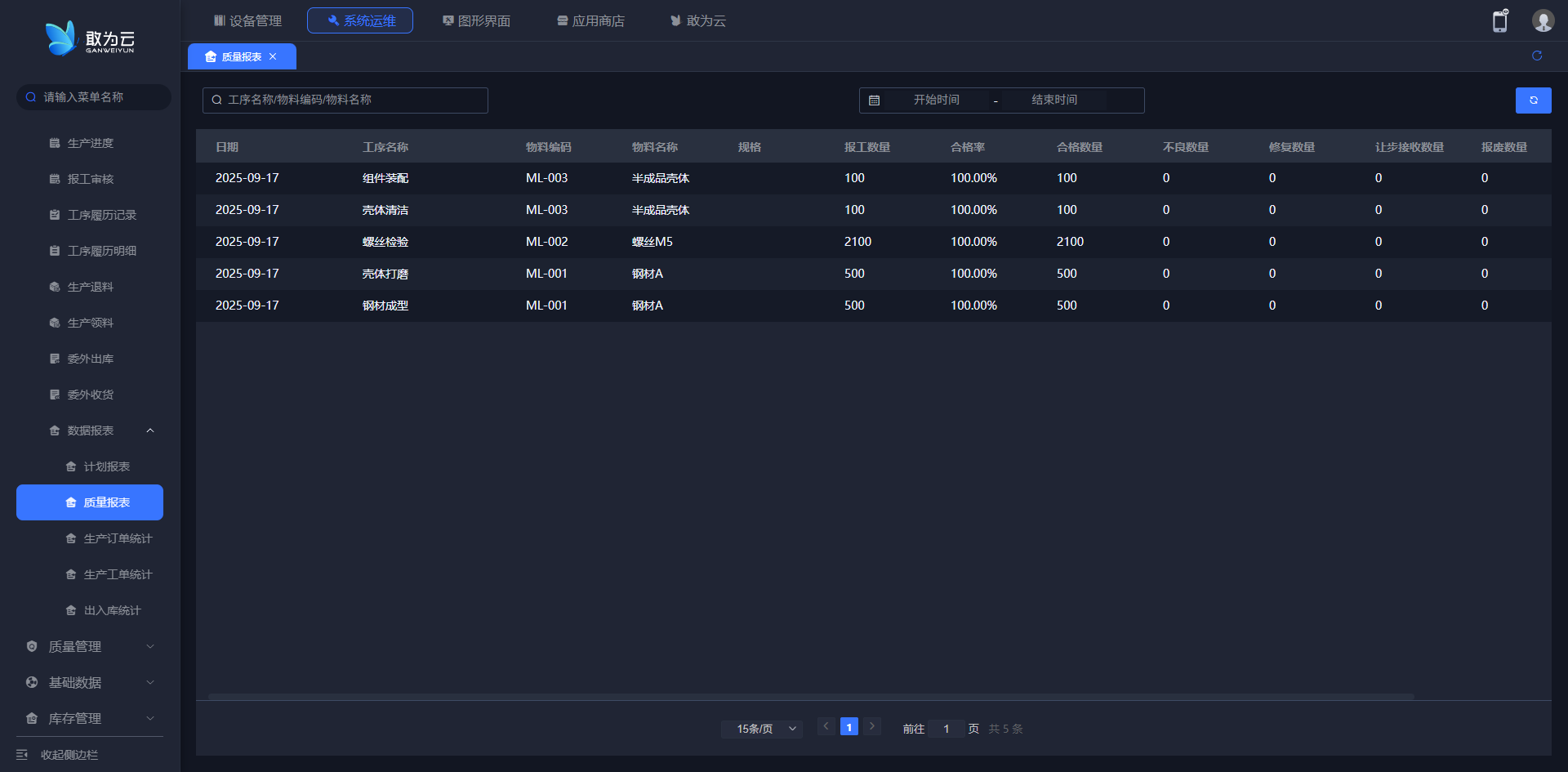Screen dimensions: 1568x772
Task: Click the 工序名称/物料编码/物料名称 search field
Action: click(x=345, y=100)
